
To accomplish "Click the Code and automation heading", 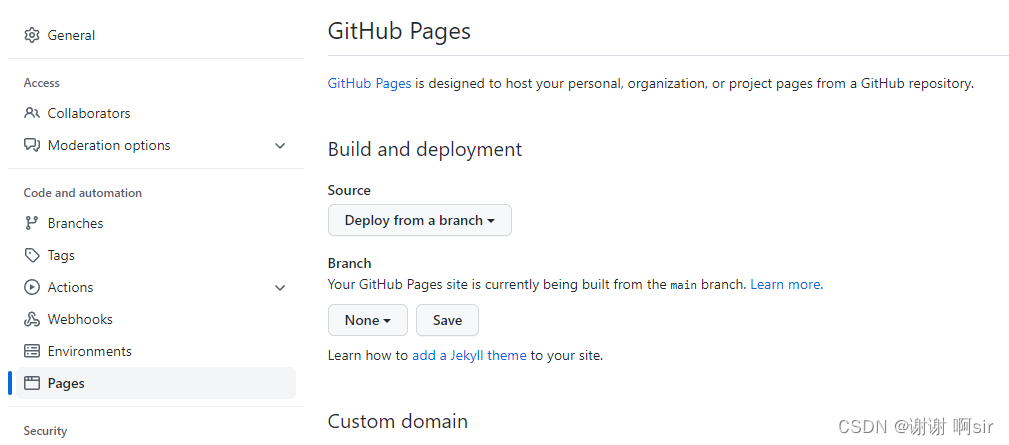I will 83,193.
